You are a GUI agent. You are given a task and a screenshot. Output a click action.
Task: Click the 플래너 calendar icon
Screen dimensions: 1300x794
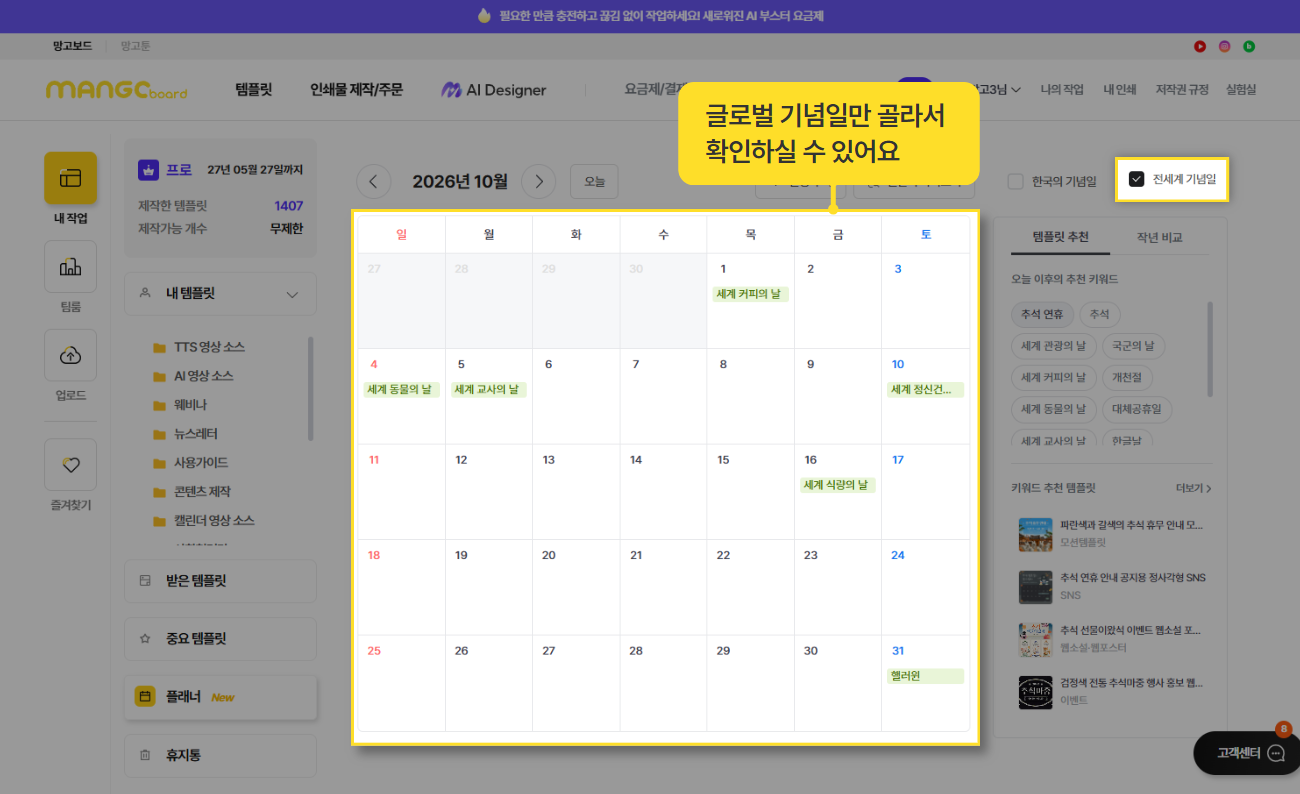click(145, 696)
